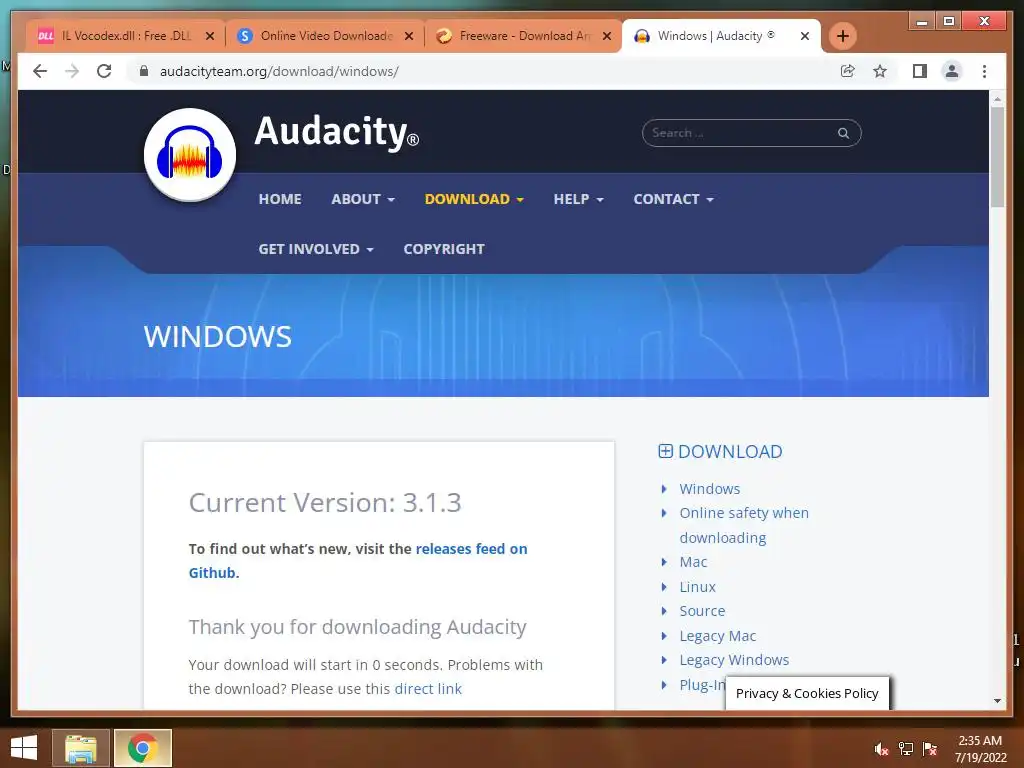Open Legacy Windows link in sidebar
The height and width of the screenshot is (768, 1024).
(734, 660)
